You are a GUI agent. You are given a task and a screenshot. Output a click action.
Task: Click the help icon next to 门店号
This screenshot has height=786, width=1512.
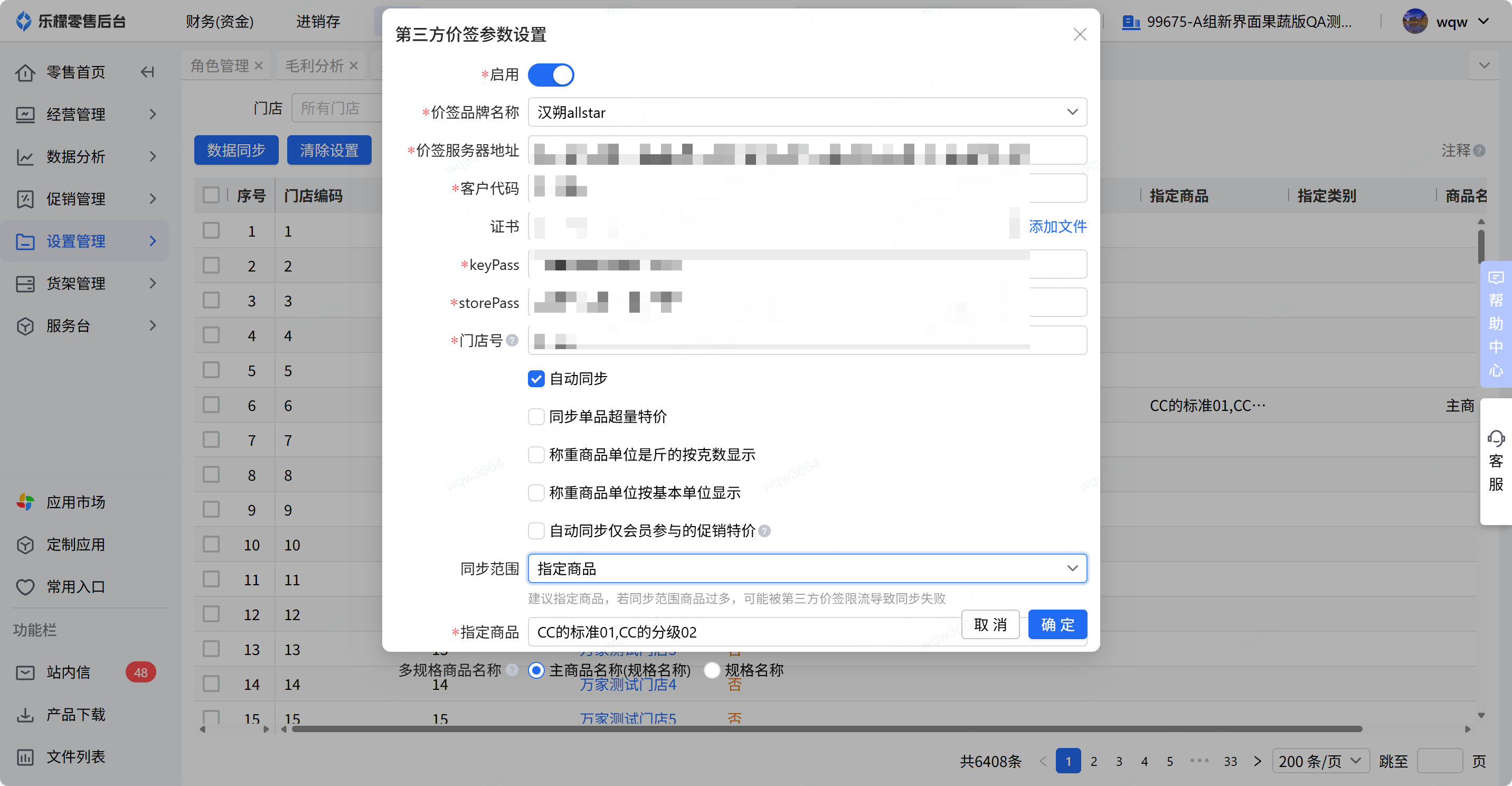pyautogui.click(x=513, y=340)
